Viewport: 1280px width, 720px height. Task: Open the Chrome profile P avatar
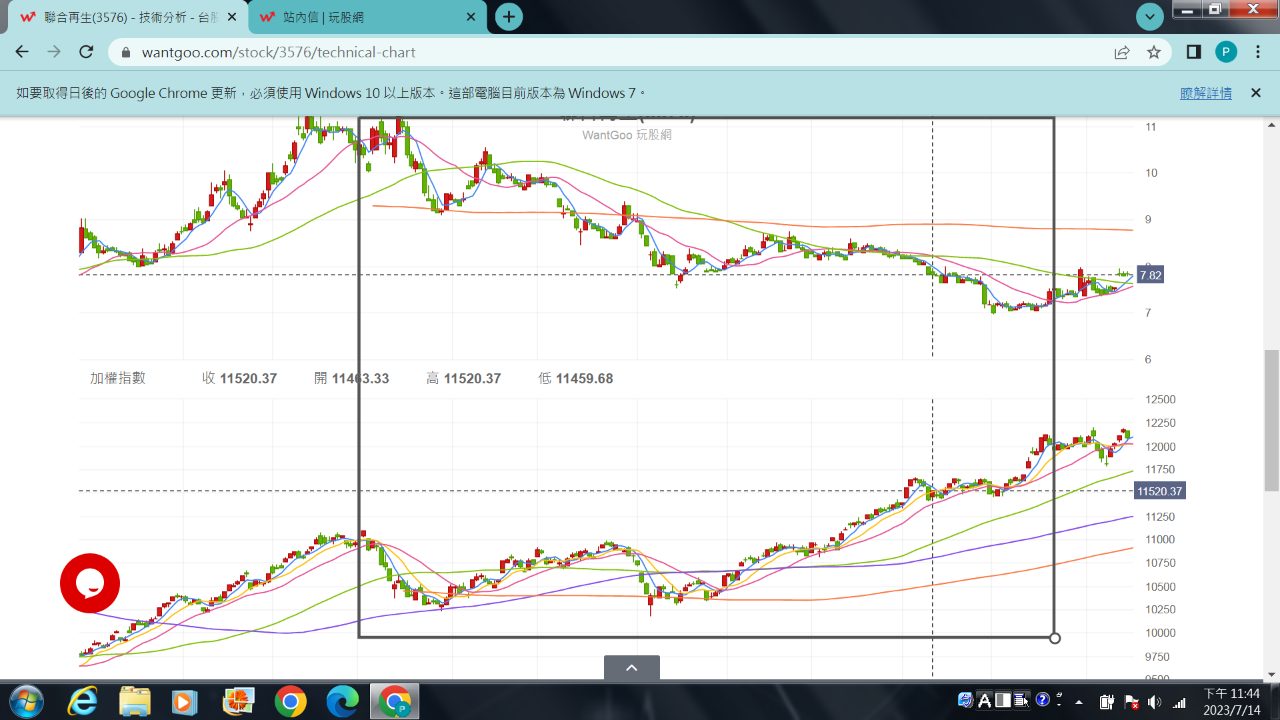click(x=1226, y=52)
